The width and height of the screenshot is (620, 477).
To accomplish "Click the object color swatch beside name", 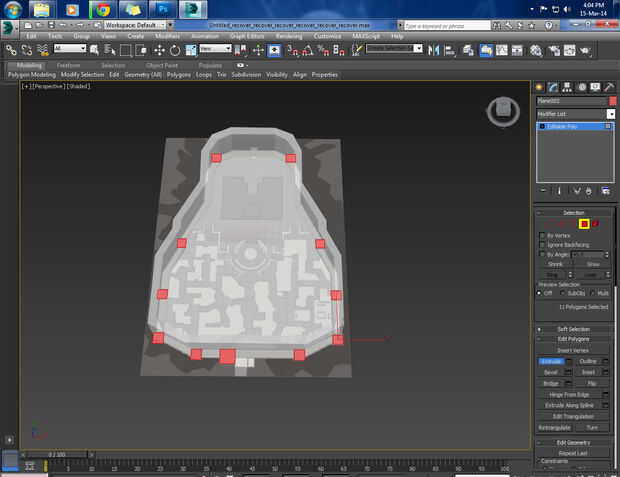I will [612, 101].
